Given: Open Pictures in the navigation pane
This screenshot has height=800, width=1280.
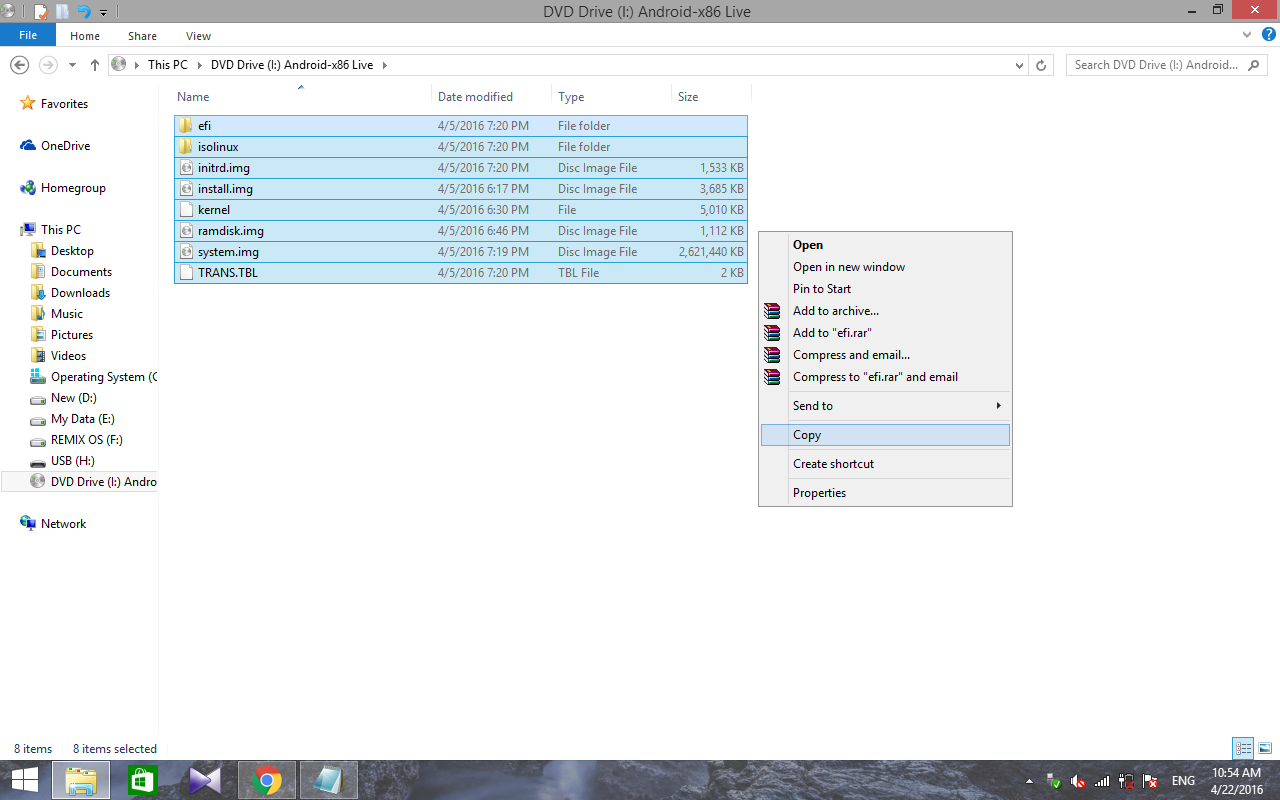Looking at the screenshot, I should tap(72, 335).
